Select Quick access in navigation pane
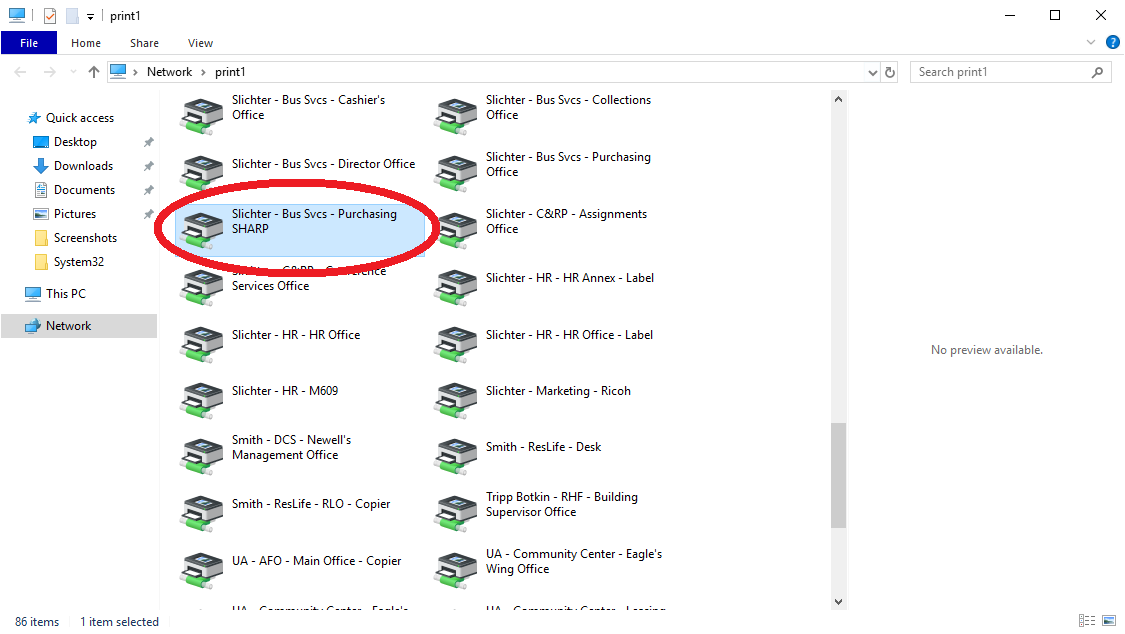The width and height of the screenshot is (1125, 634). [x=80, y=118]
